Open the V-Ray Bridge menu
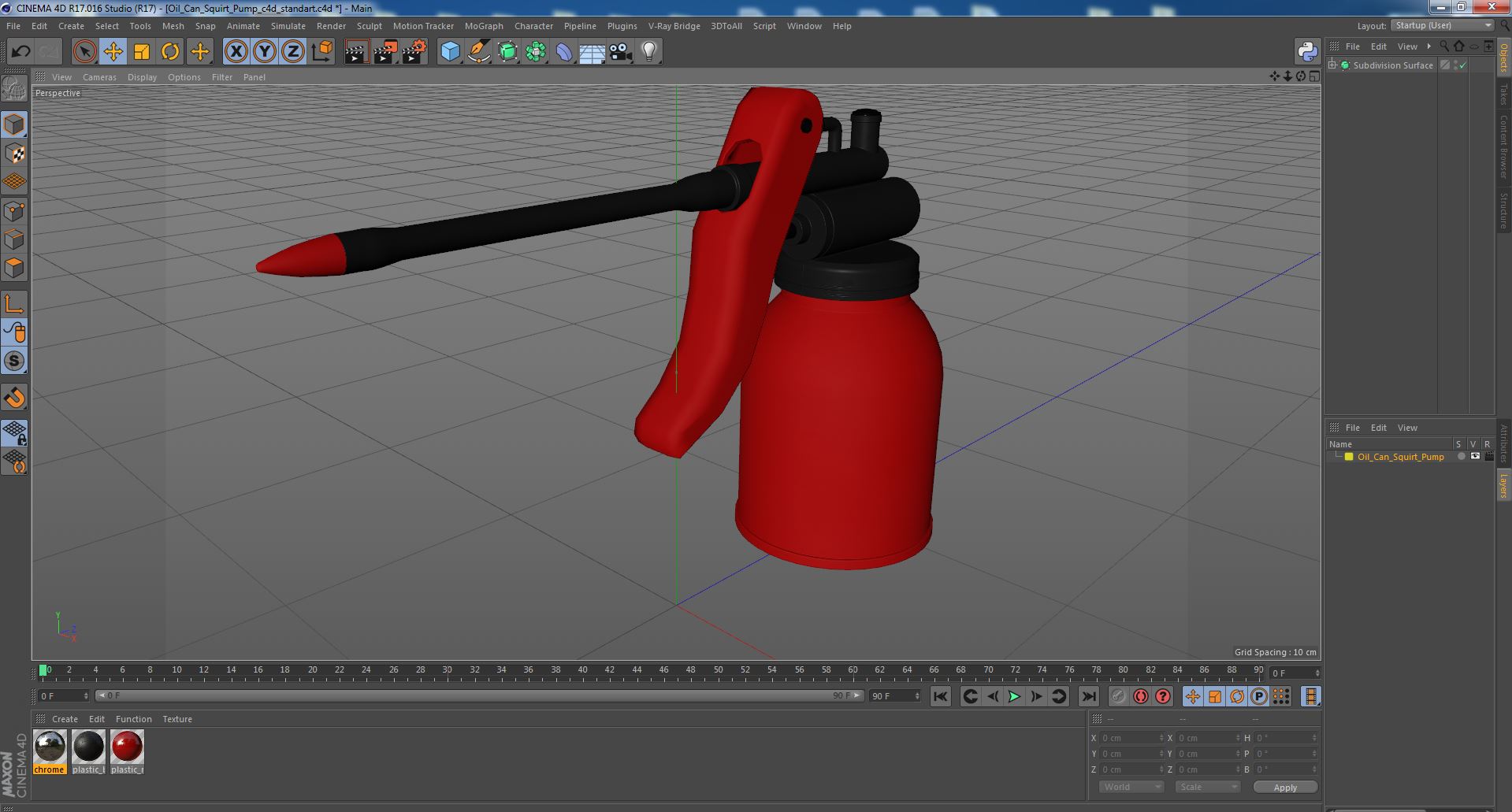 tap(674, 26)
